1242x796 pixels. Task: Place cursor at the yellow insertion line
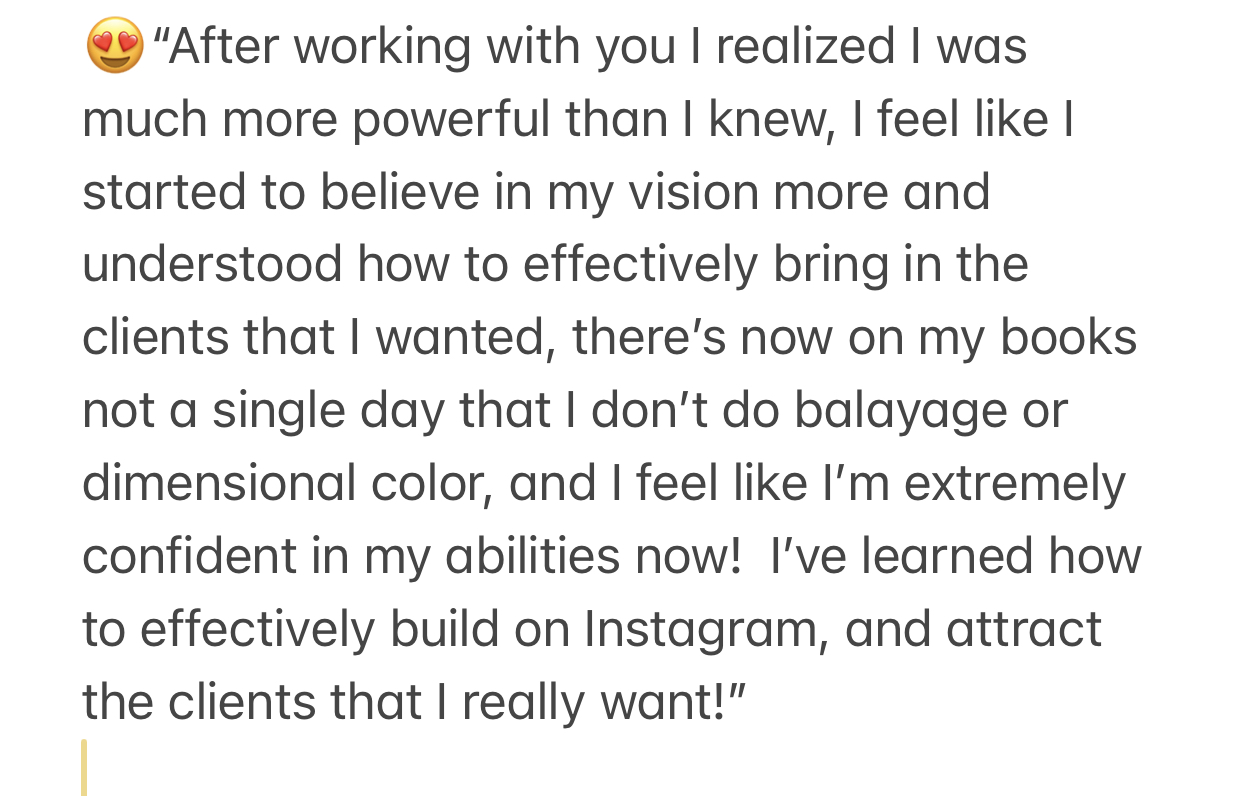click(84, 767)
